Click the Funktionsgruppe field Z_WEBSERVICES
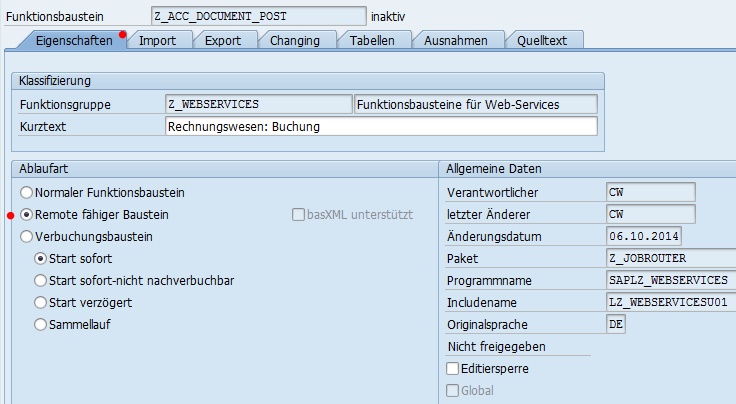 tap(257, 104)
